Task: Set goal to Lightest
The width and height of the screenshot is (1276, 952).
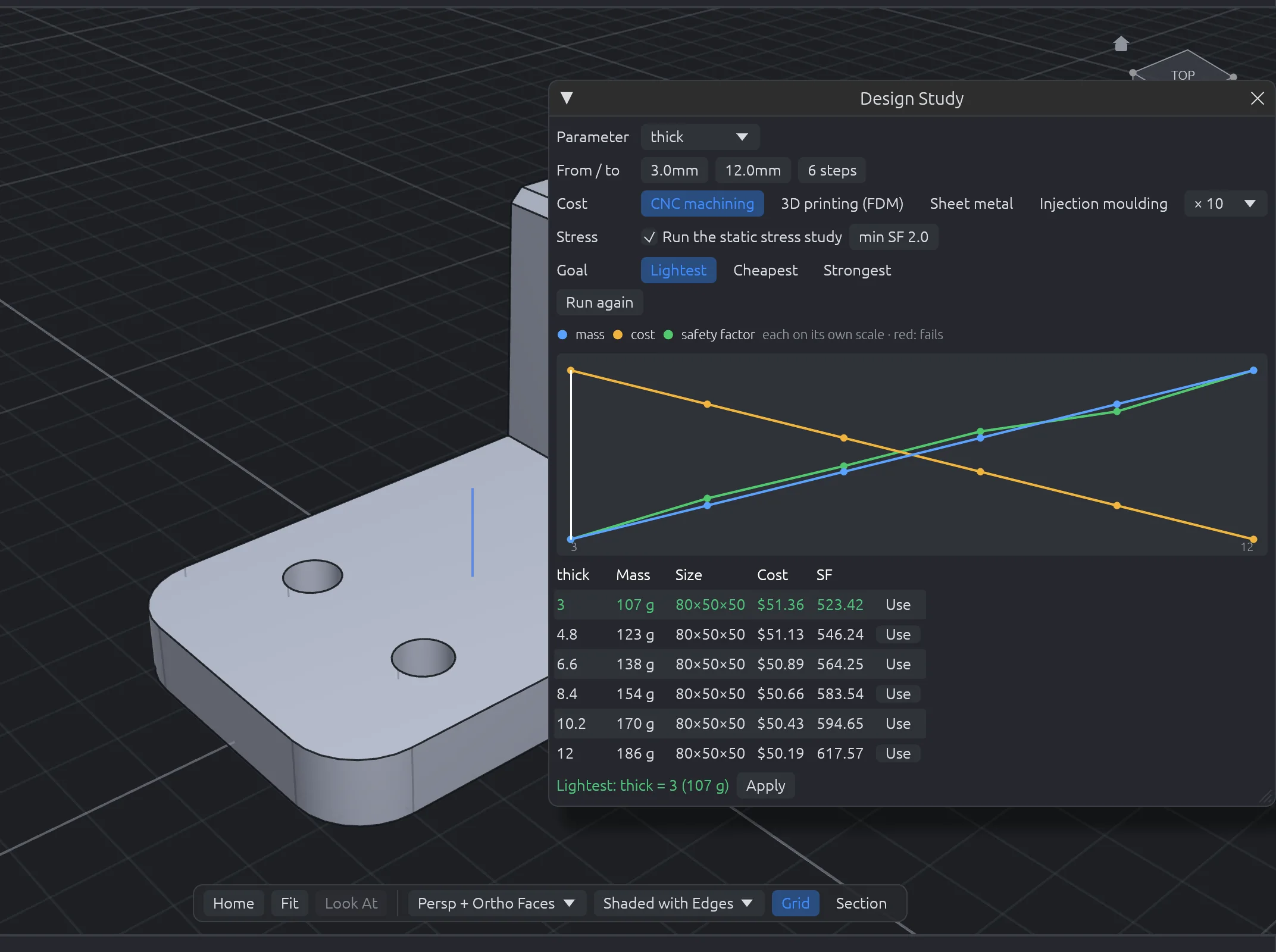Action: click(678, 270)
